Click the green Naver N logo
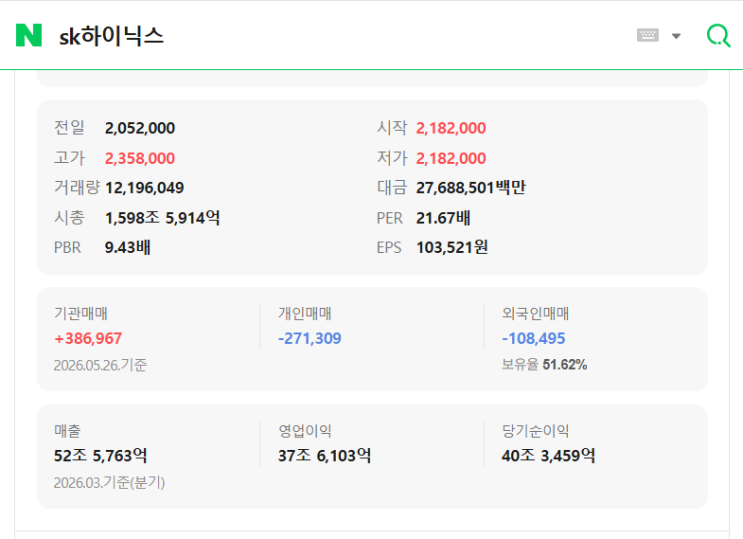Viewport: 743px width, 539px height. pyautogui.click(x=29, y=36)
